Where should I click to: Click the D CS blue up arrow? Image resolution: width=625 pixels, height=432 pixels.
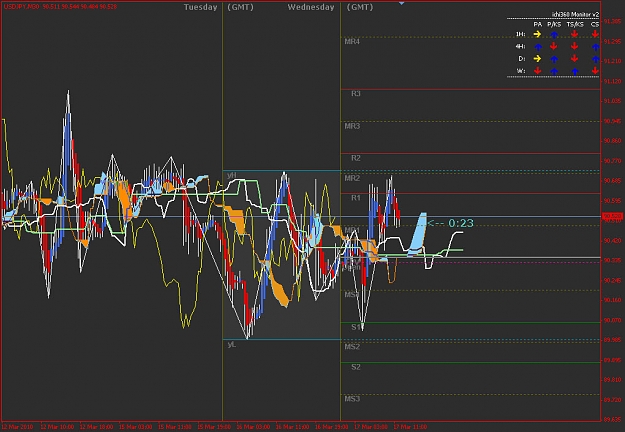pyautogui.click(x=596, y=59)
